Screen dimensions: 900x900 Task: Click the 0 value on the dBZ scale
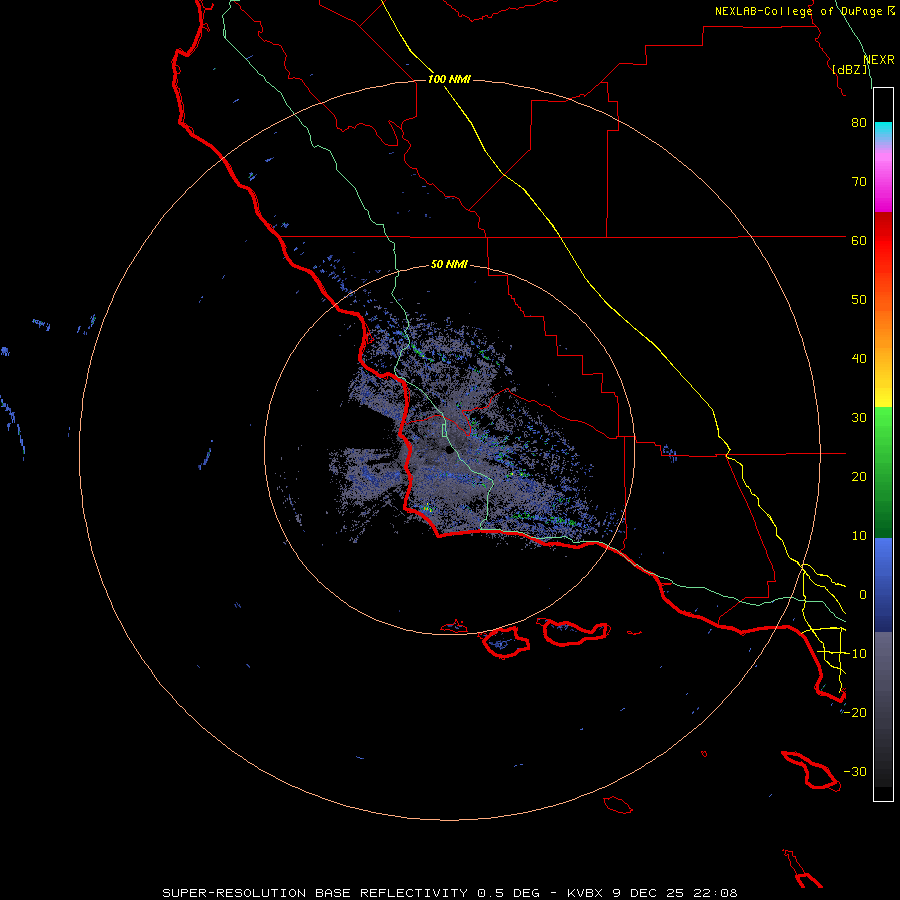pyautogui.click(x=863, y=595)
